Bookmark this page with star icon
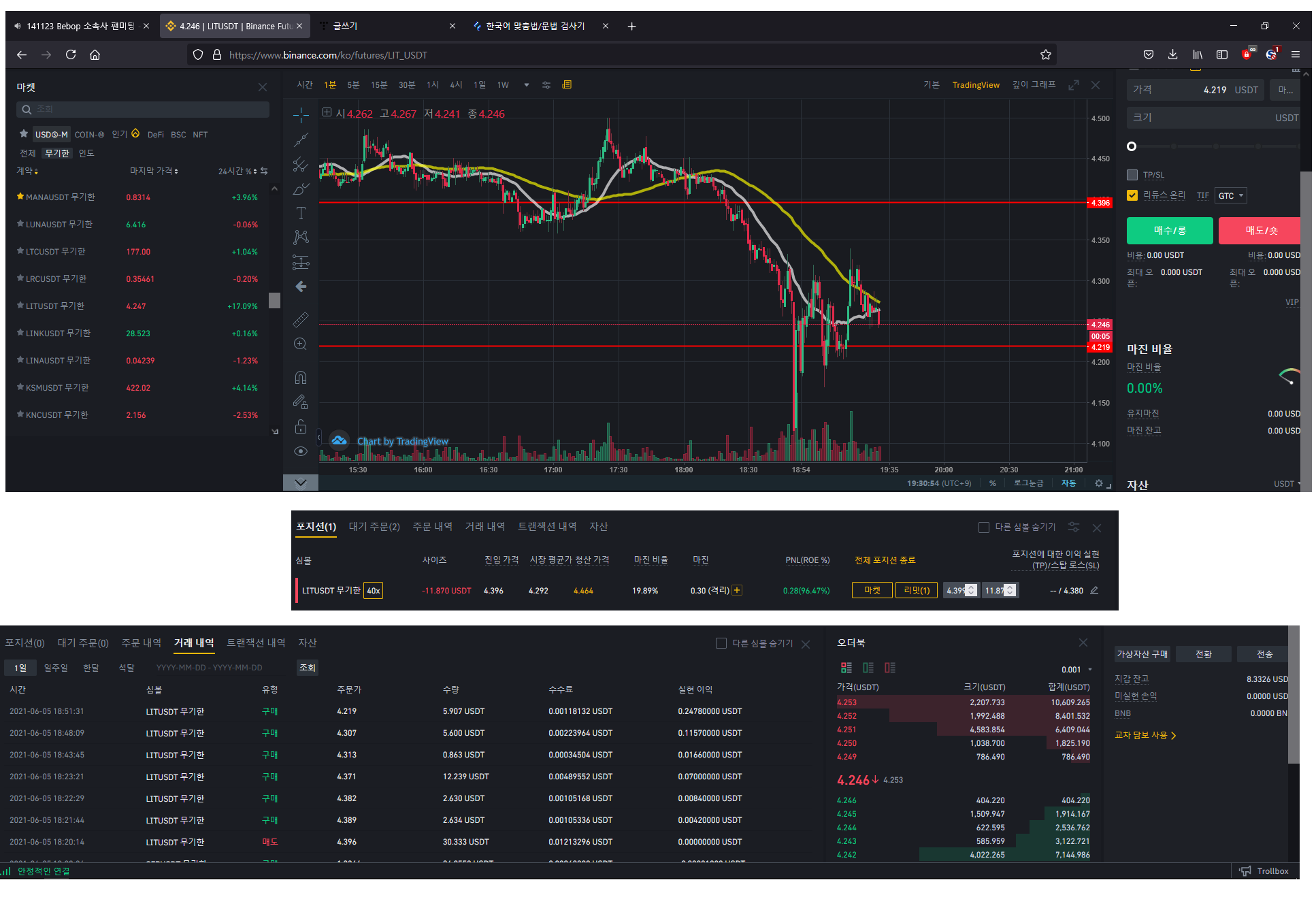Image resolution: width=1316 pixels, height=912 pixels. point(1046,54)
